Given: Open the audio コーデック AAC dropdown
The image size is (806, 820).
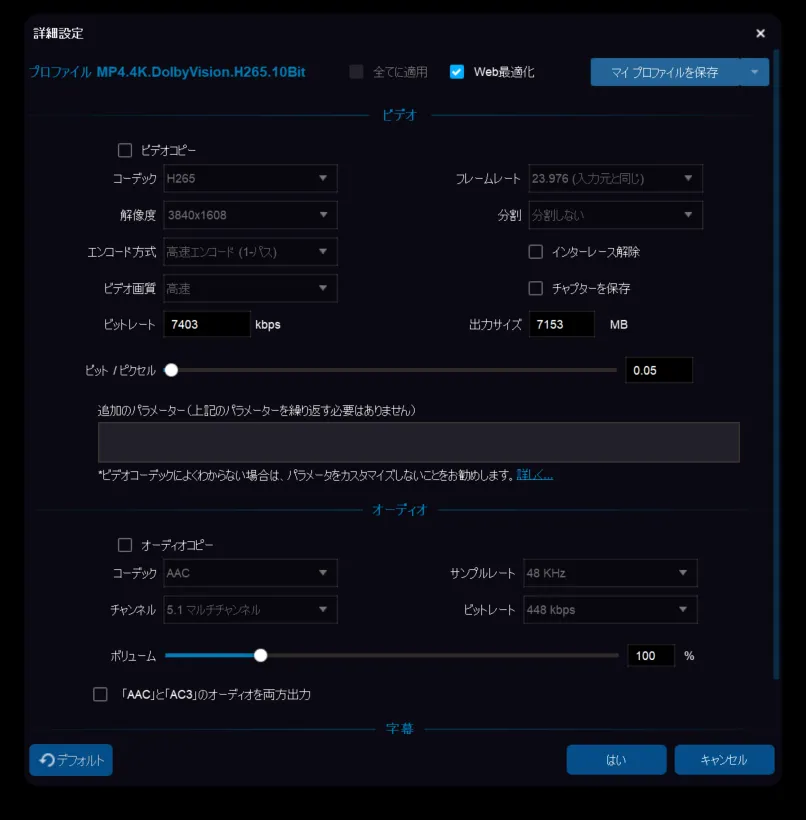Looking at the screenshot, I should (250, 573).
